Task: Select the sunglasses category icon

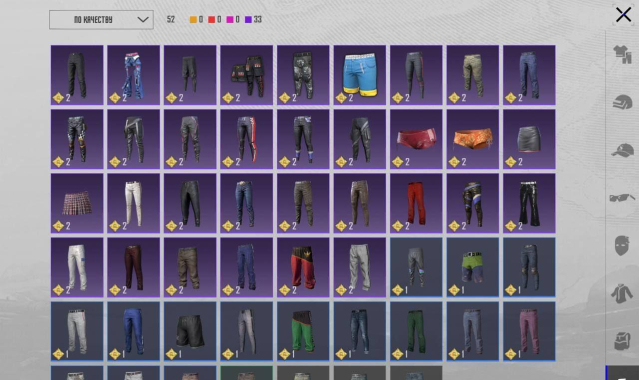Action: click(622, 198)
